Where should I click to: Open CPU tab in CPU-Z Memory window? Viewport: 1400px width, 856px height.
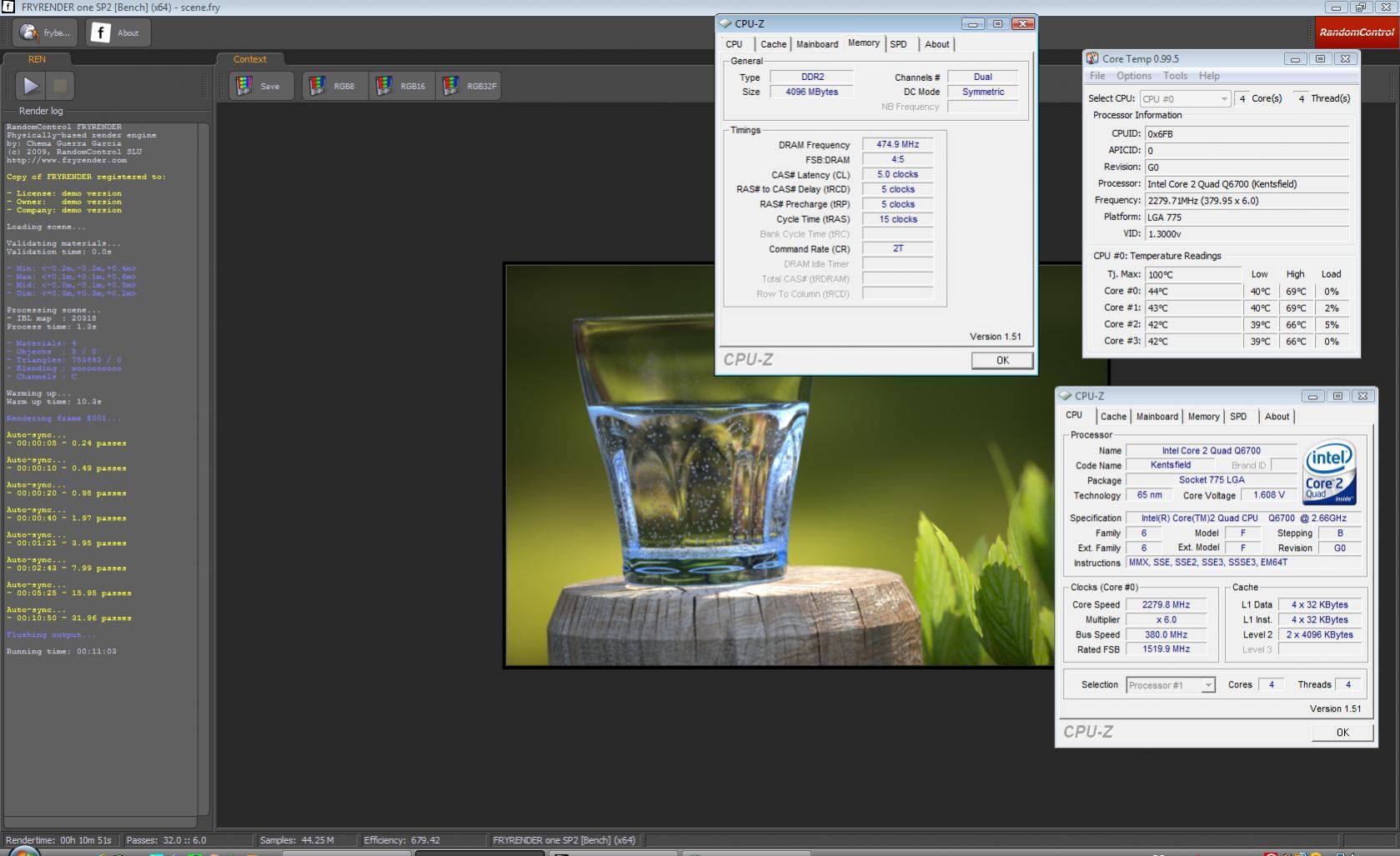coord(735,44)
